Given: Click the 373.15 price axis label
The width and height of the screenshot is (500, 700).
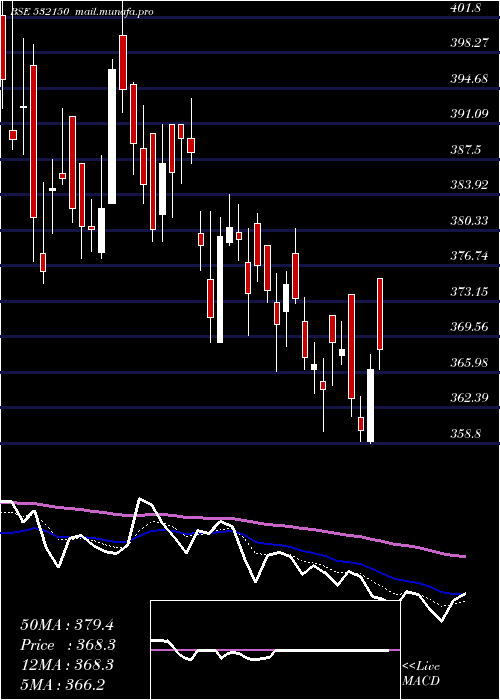Looking at the screenshot, I should click(x=468, y=292).
